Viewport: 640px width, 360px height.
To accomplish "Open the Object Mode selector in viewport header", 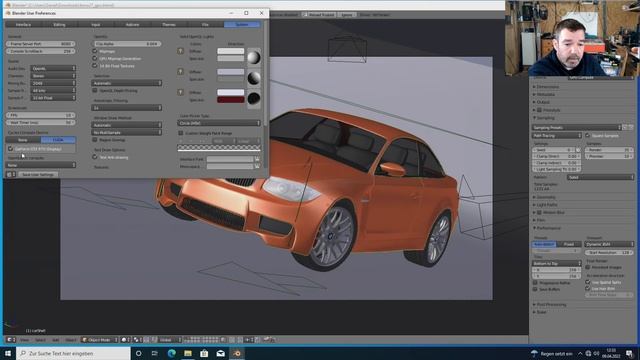I will pos(100,340).
